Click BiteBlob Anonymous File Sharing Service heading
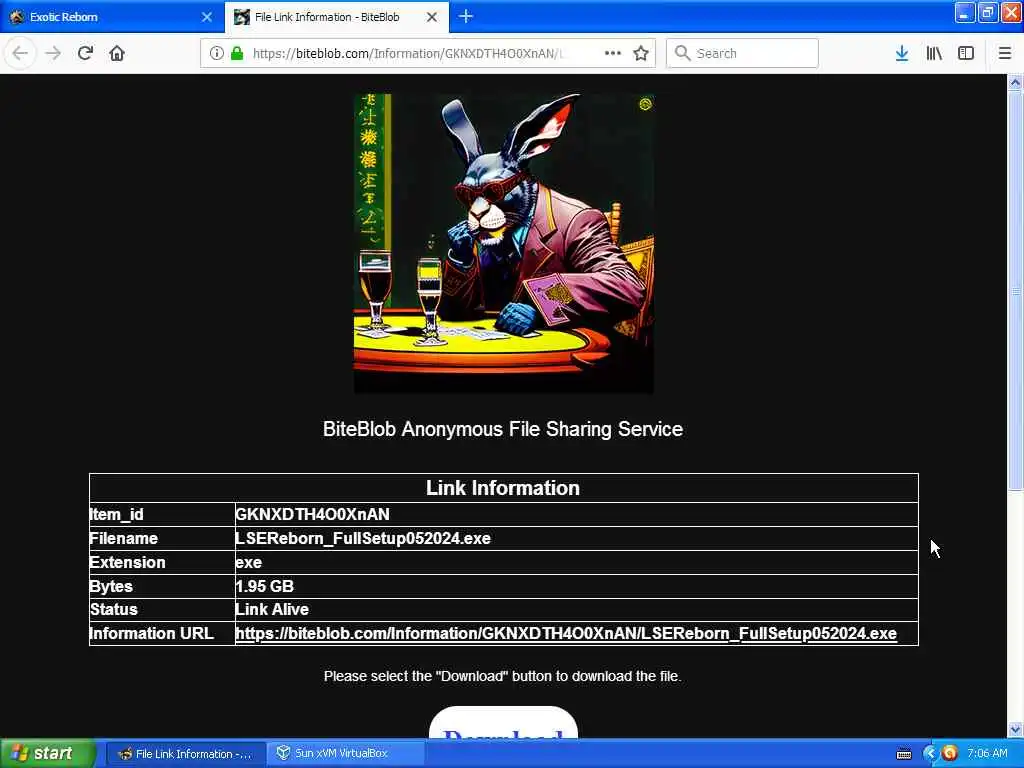Image resolution: width=1024 pixels, height=768 pixels. (503, 429)
